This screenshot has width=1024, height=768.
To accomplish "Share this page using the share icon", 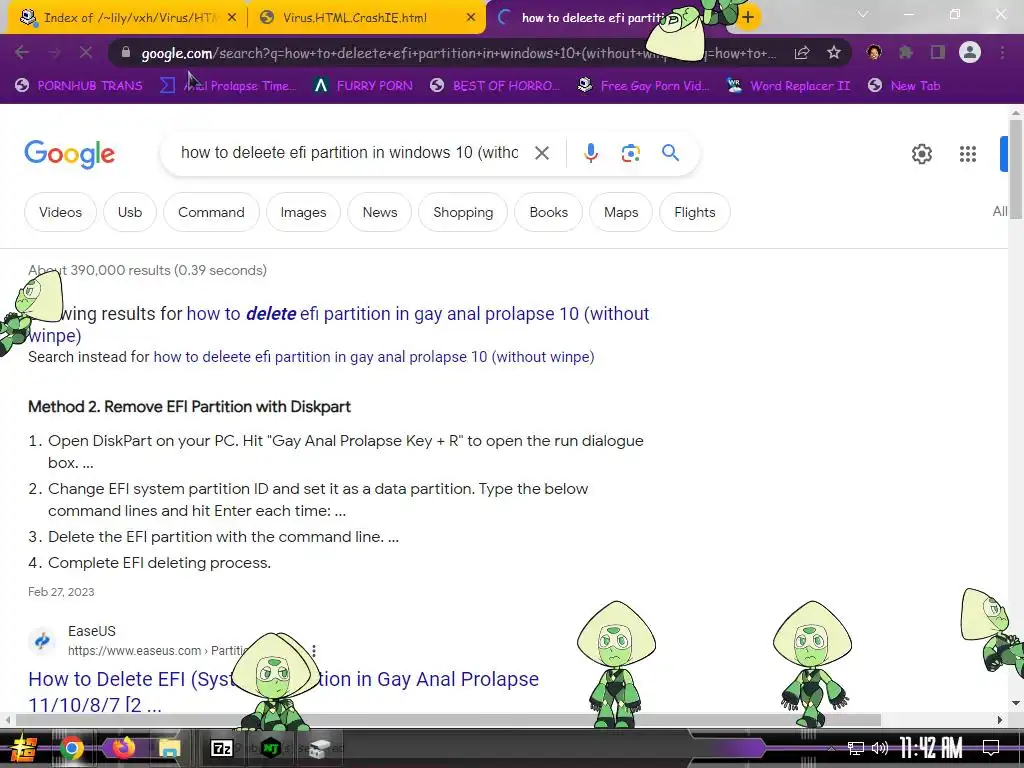I will (x=802, y=53).
